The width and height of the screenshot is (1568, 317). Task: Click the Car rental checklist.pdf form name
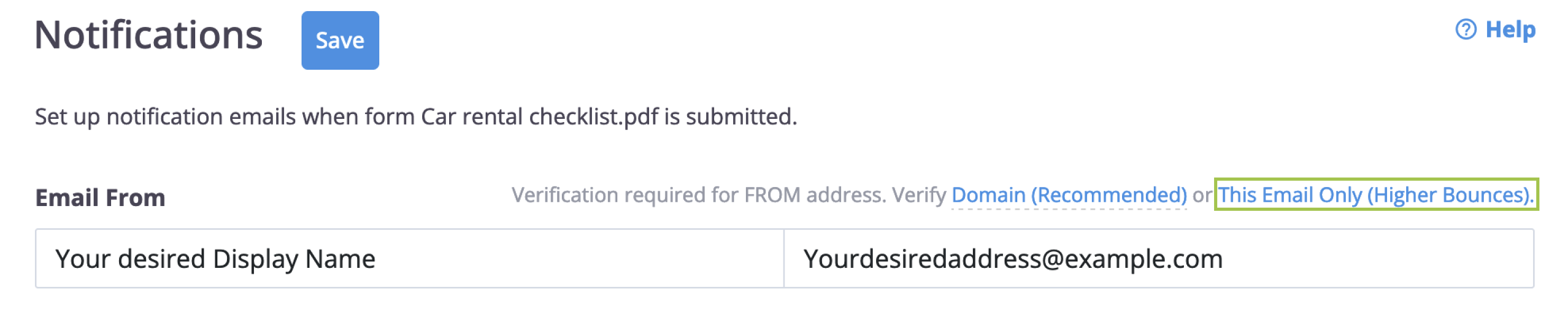[x=539, y=117]
